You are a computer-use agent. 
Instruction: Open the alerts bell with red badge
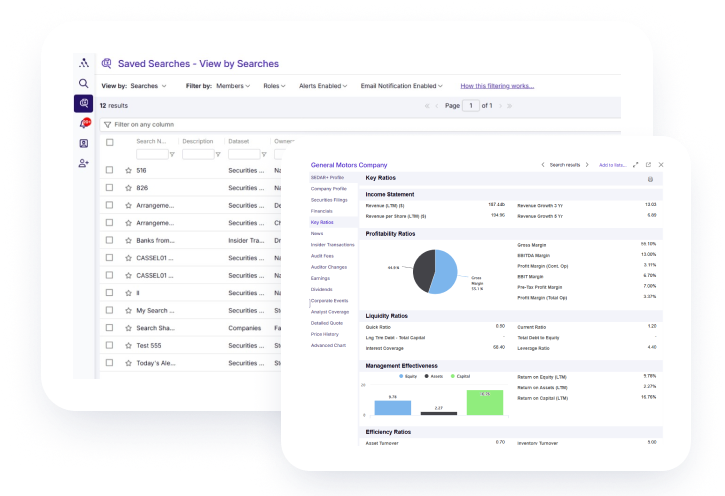pos(84,123)
